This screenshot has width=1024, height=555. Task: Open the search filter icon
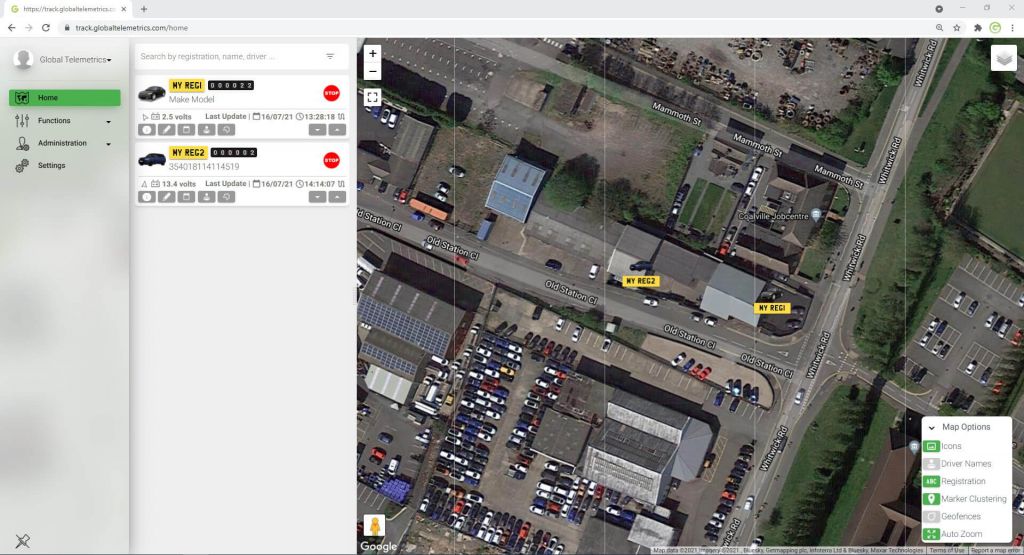click(330, 57)
